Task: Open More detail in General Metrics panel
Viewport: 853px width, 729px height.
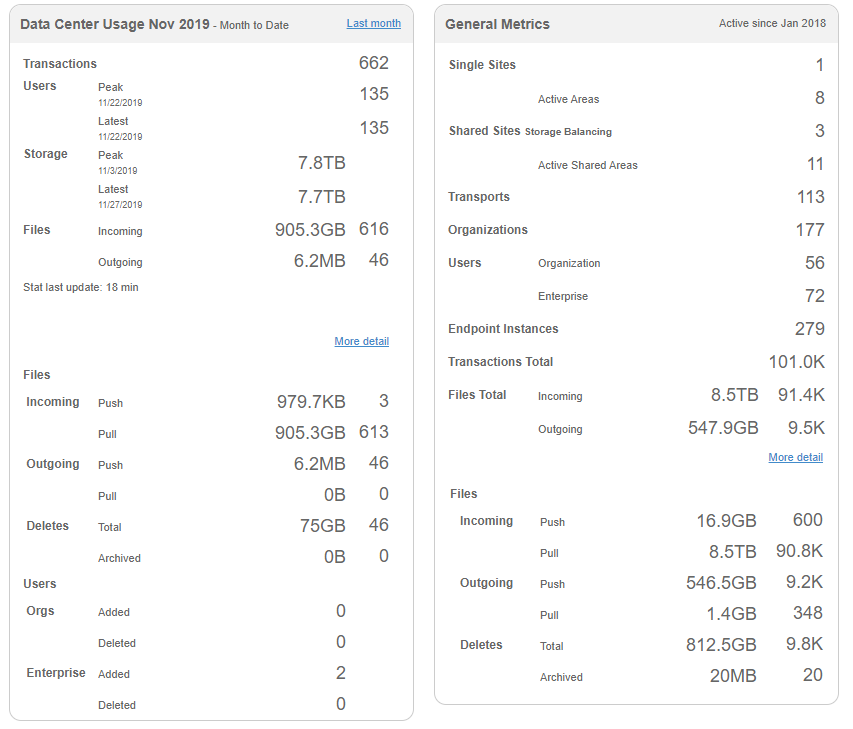Action: (795, 458)
